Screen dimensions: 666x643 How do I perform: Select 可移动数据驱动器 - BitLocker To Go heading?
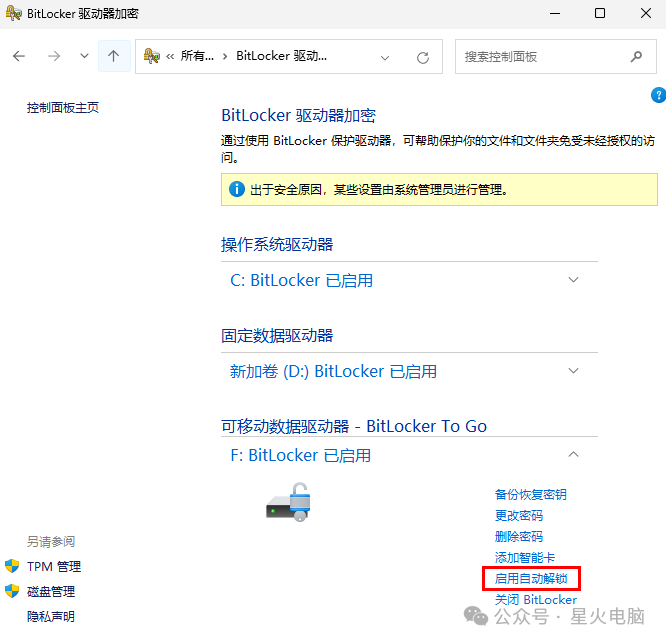[354, 426]
